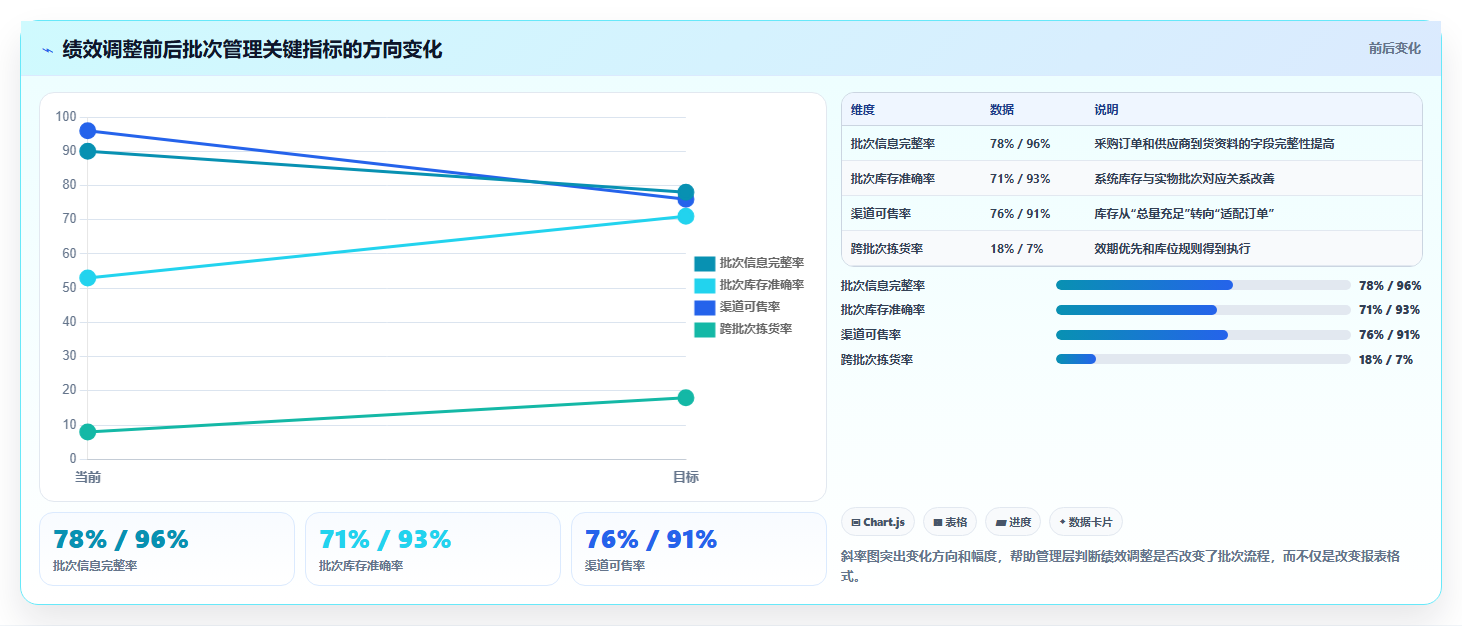
Task: Open the 71% / 93% data card
Action: (x=433, y=549)
